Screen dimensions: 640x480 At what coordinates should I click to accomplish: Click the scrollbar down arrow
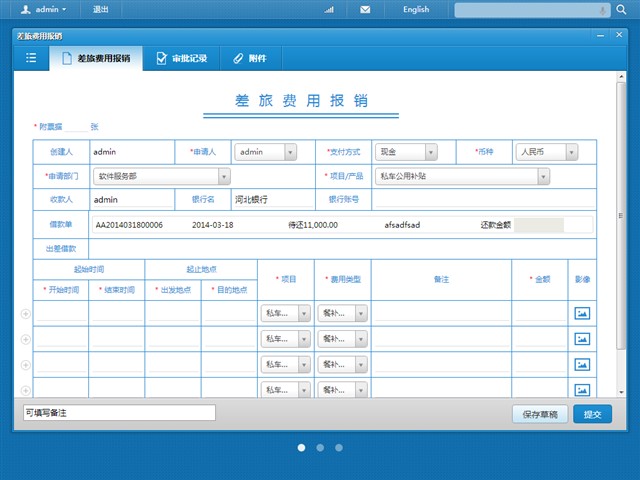[621, 392]
